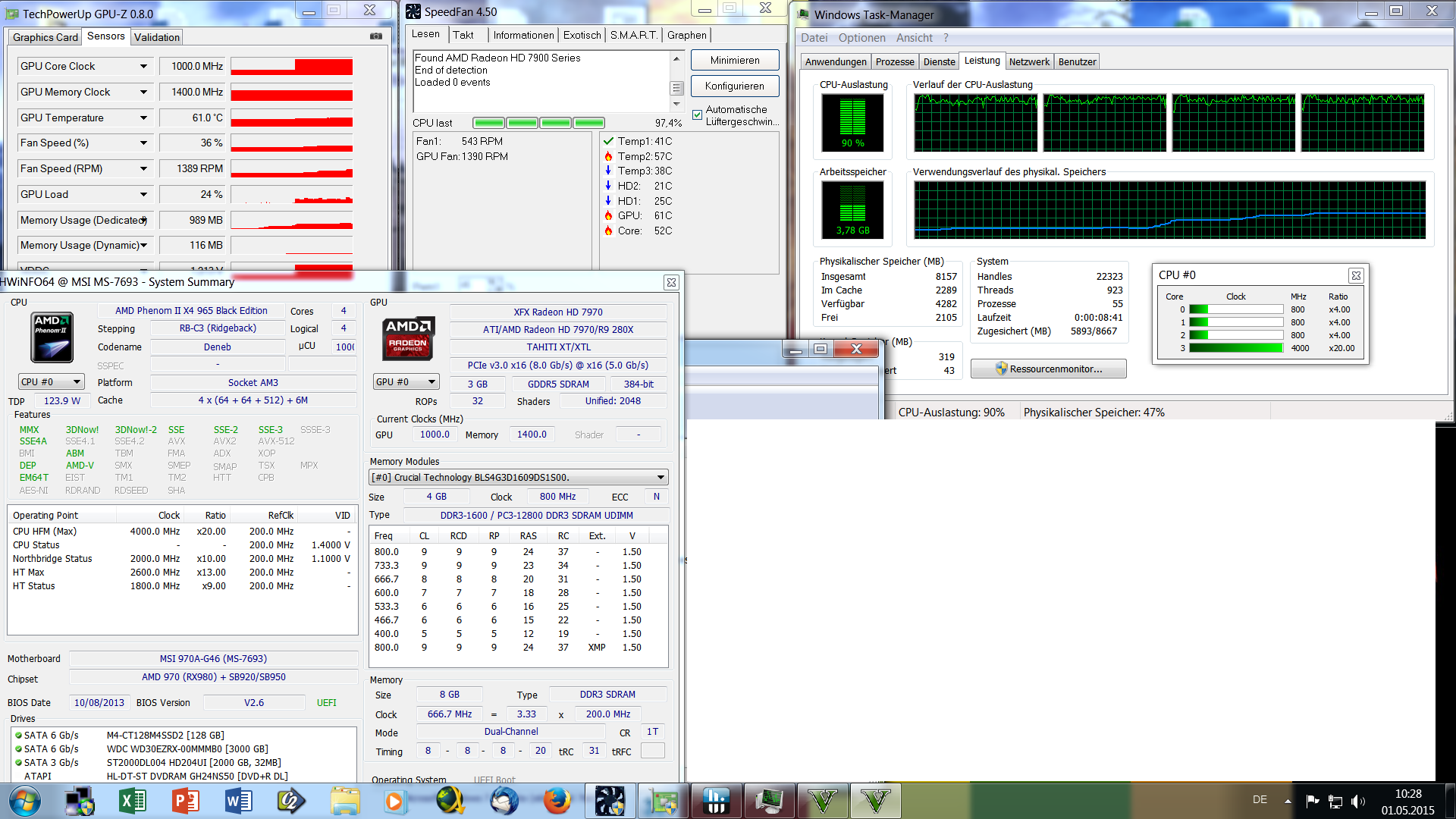Open Windows Explorer folder on the taskbar
Screen dimensions: 1456x819
pyautogui.click(x=345, y=801)
